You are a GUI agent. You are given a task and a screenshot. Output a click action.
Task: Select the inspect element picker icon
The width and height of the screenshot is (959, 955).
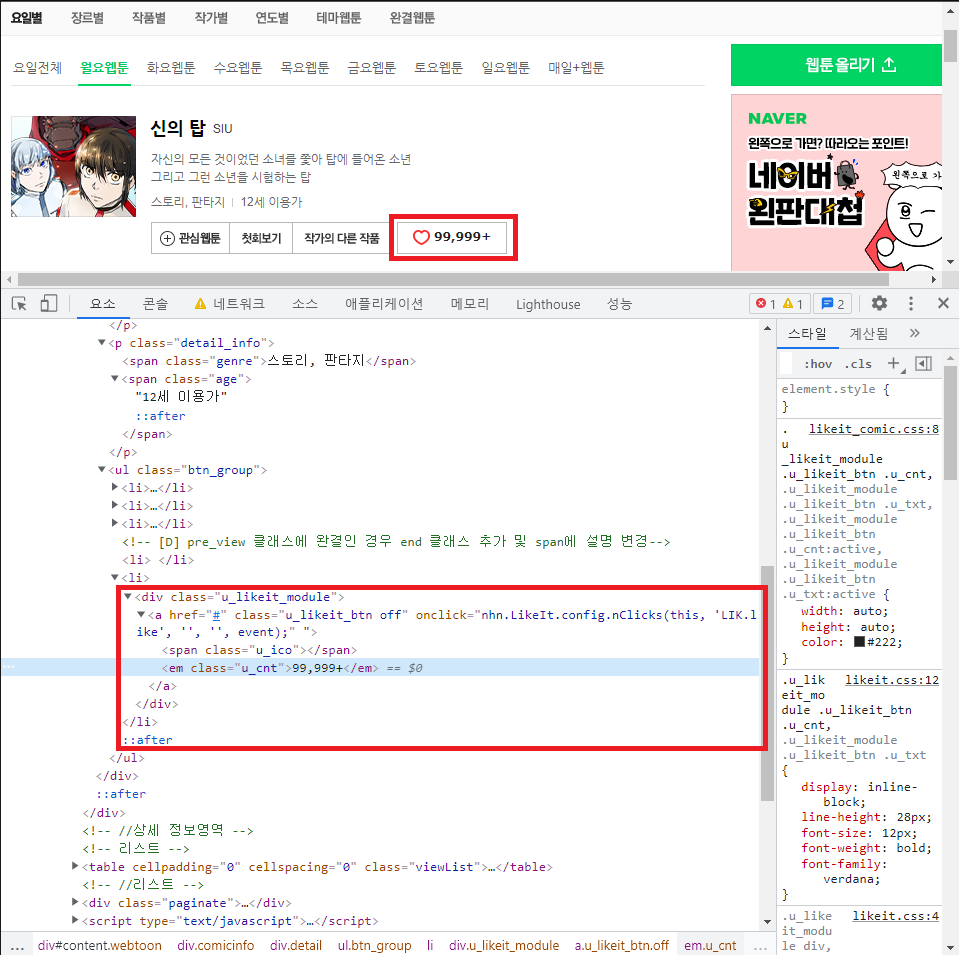click(19, 303)
